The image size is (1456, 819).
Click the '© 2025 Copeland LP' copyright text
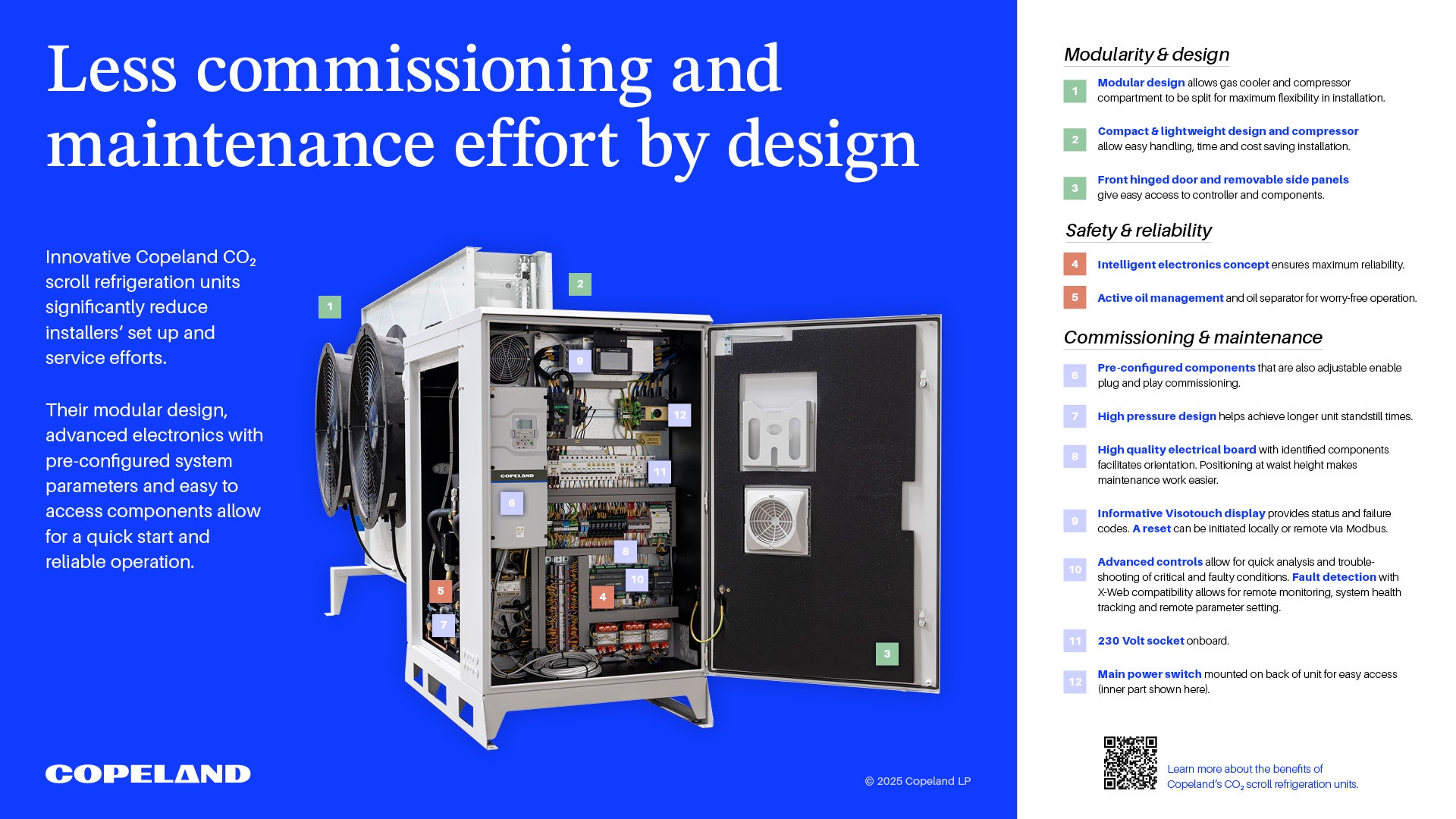point(918,781)
